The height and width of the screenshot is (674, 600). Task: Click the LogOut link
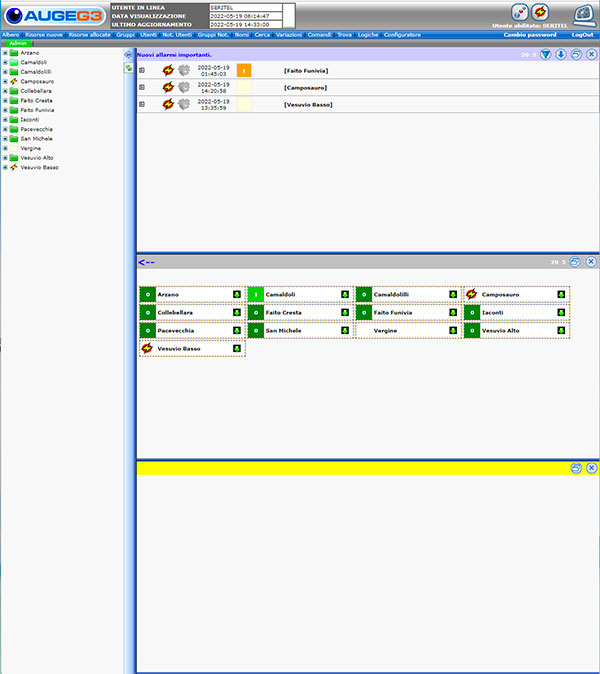583,35
